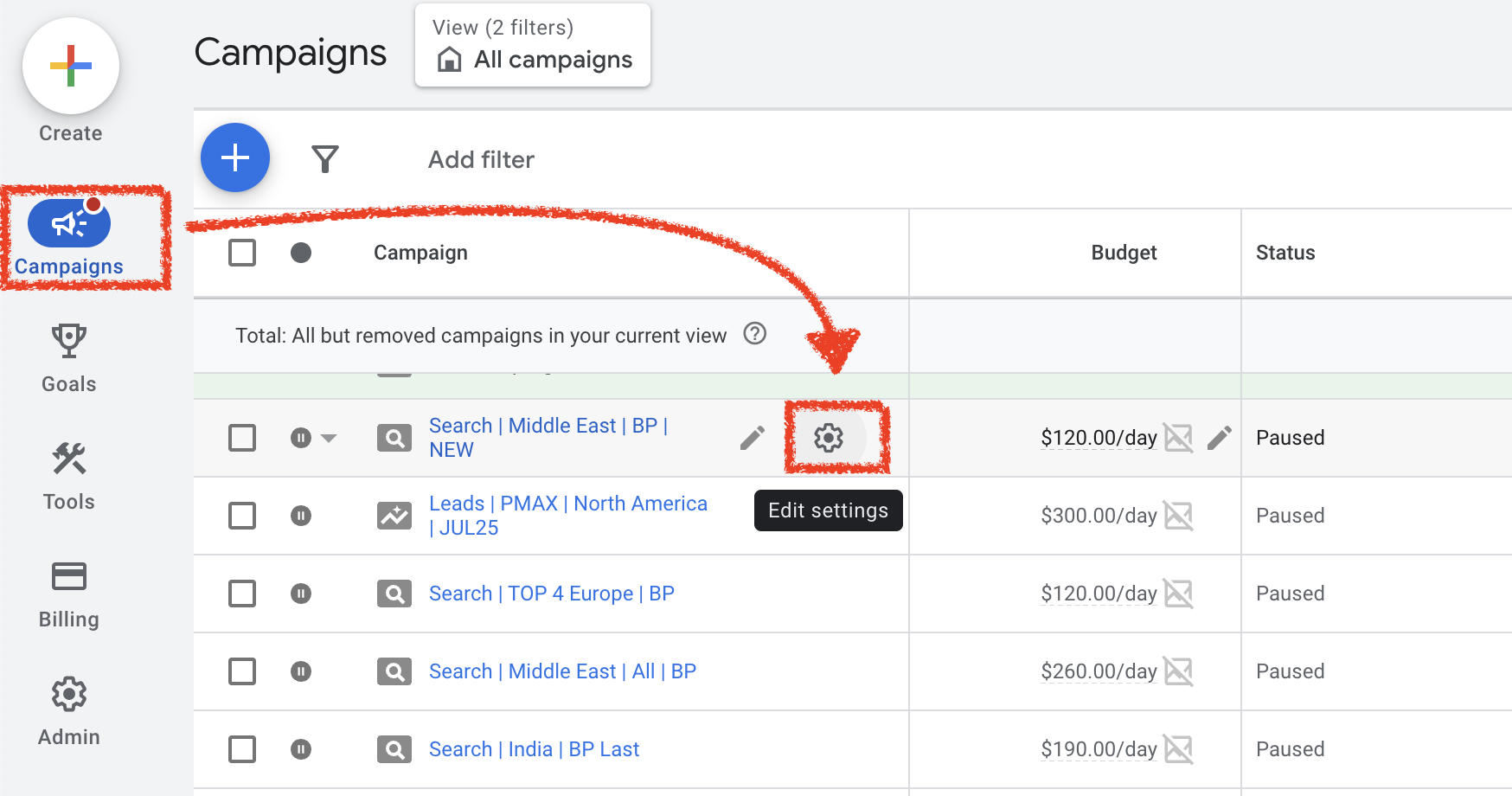The height and width of the screenshot is (796, 1512).
Task: Check the checkbox for Search India BP Last row
Action: click(x=242, y=749)
